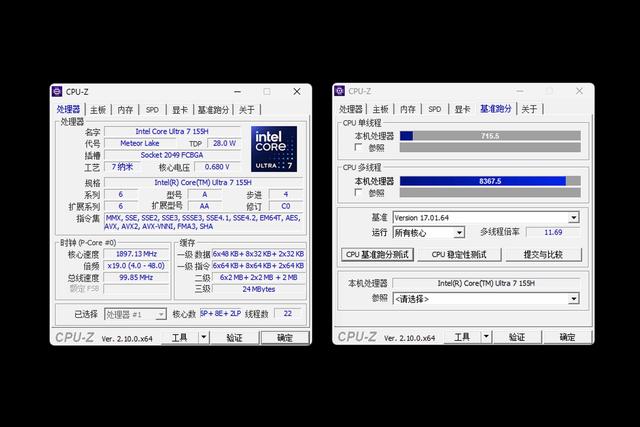Expand 工具 dropdown arrow in right window
The width and height of the screenshot is (640, 427).
coord(486,337)
